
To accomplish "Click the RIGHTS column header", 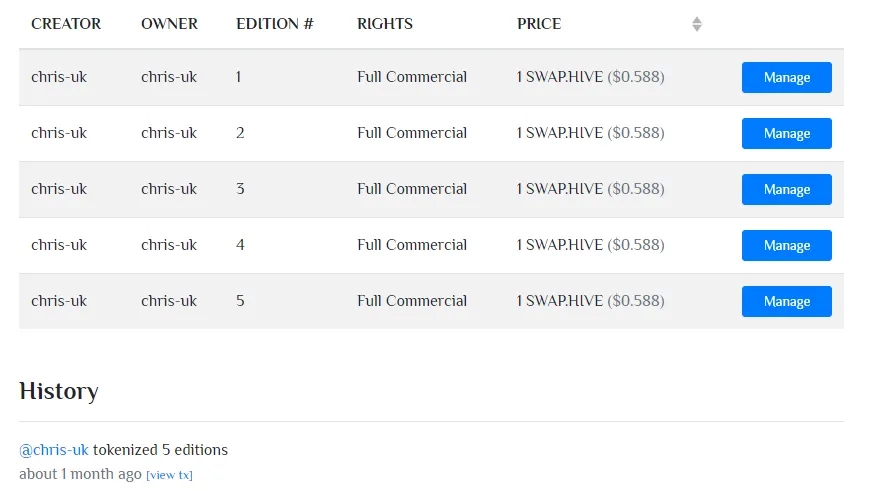I will pos(384,24).
